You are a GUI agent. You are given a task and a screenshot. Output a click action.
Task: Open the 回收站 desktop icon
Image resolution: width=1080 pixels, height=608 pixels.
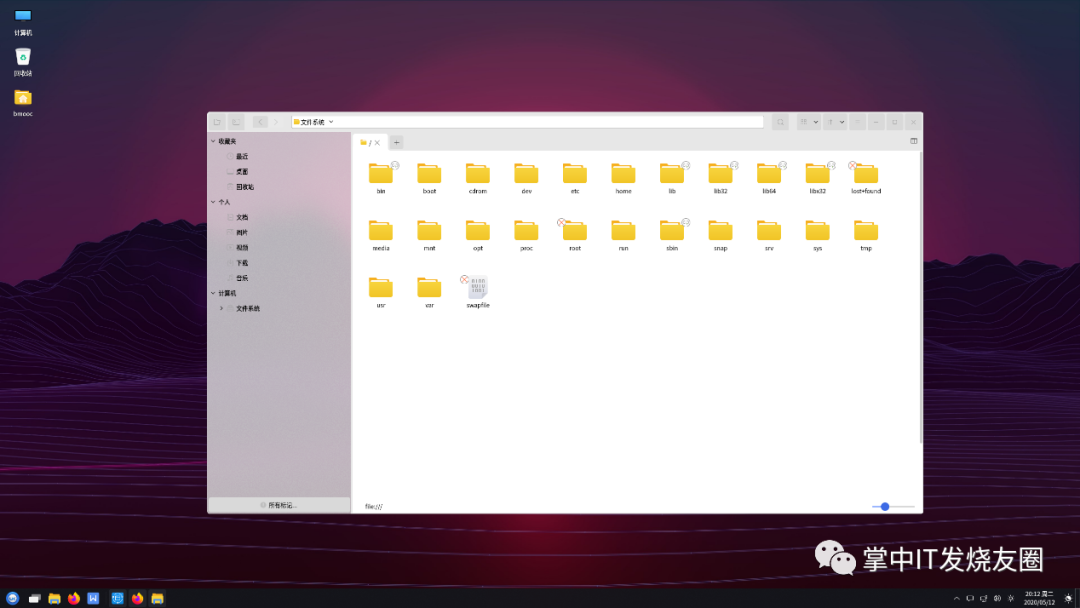click(23, 62)
